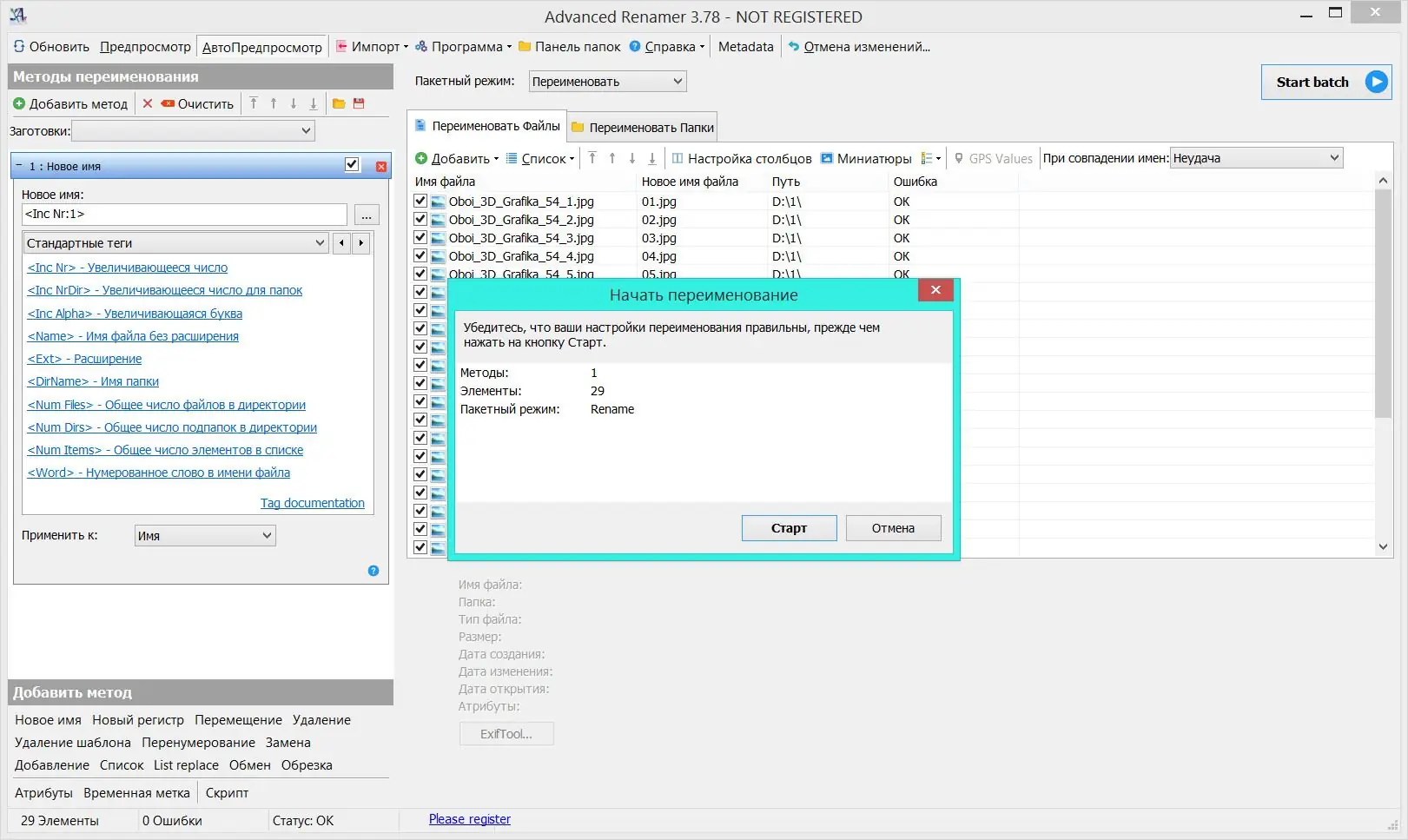Toggle Миниатюры thumbnails view

pos(866,158)
